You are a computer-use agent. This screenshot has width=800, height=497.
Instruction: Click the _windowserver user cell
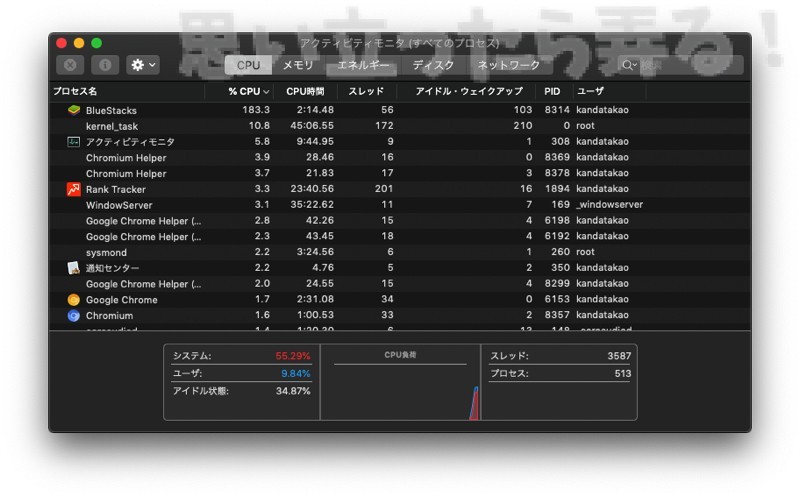coord(609,205)
